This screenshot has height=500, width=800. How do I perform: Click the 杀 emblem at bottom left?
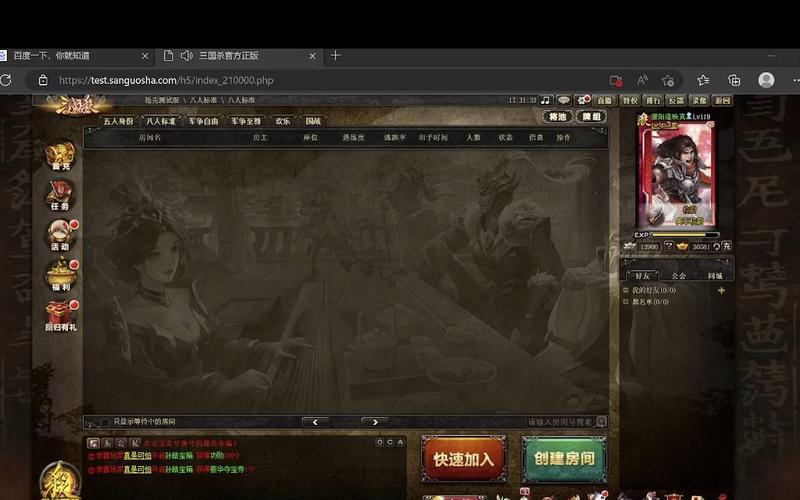click(x=60, y=481)
